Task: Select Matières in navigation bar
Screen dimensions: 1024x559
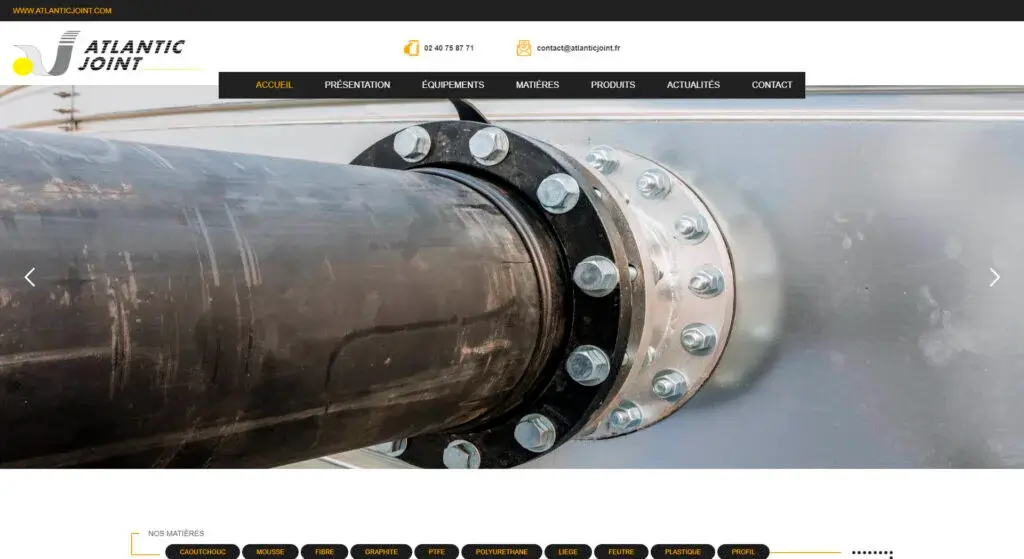Action: tap(537, 85)
